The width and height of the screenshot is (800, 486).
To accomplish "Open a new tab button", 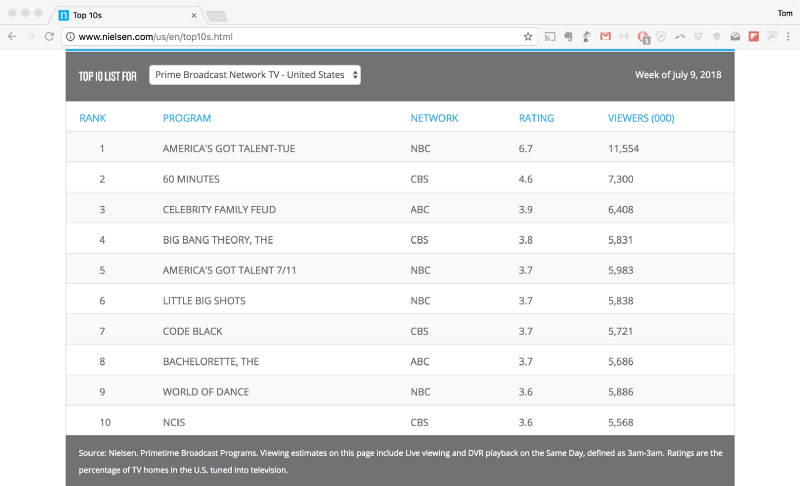I will coord(217,16).
